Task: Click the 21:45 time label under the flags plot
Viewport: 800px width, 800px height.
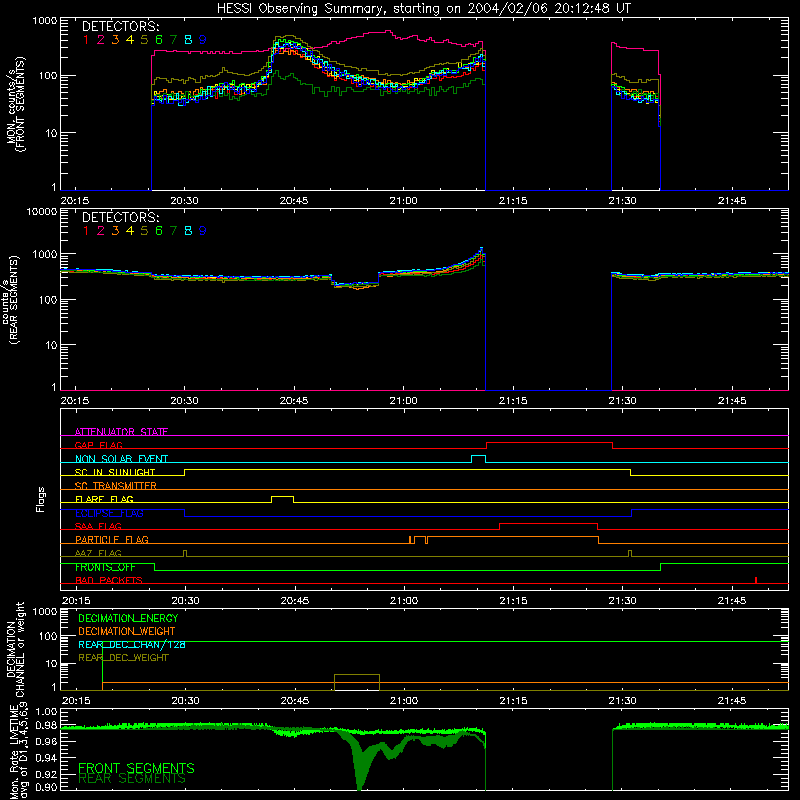Action: click(732, 601)
